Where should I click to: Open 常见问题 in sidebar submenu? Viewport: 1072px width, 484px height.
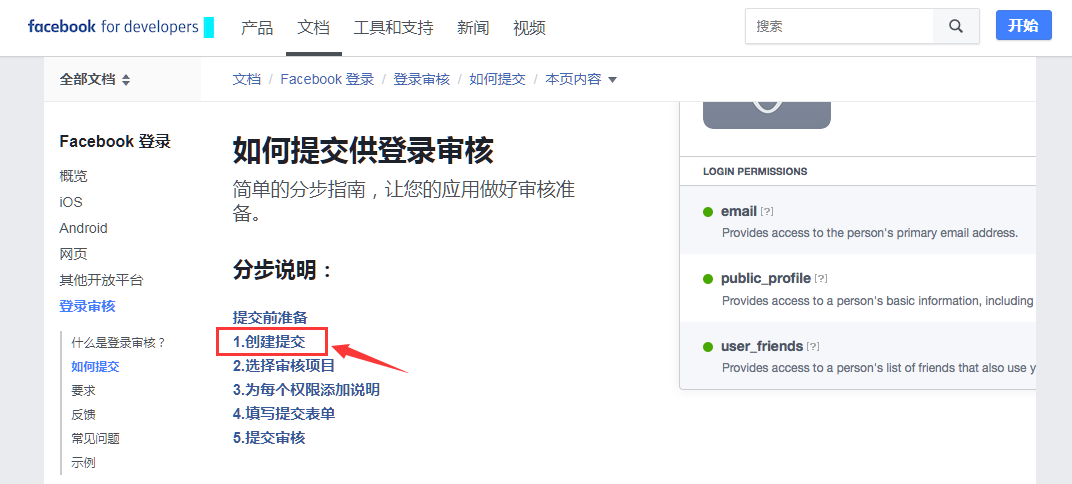point(95,438)
